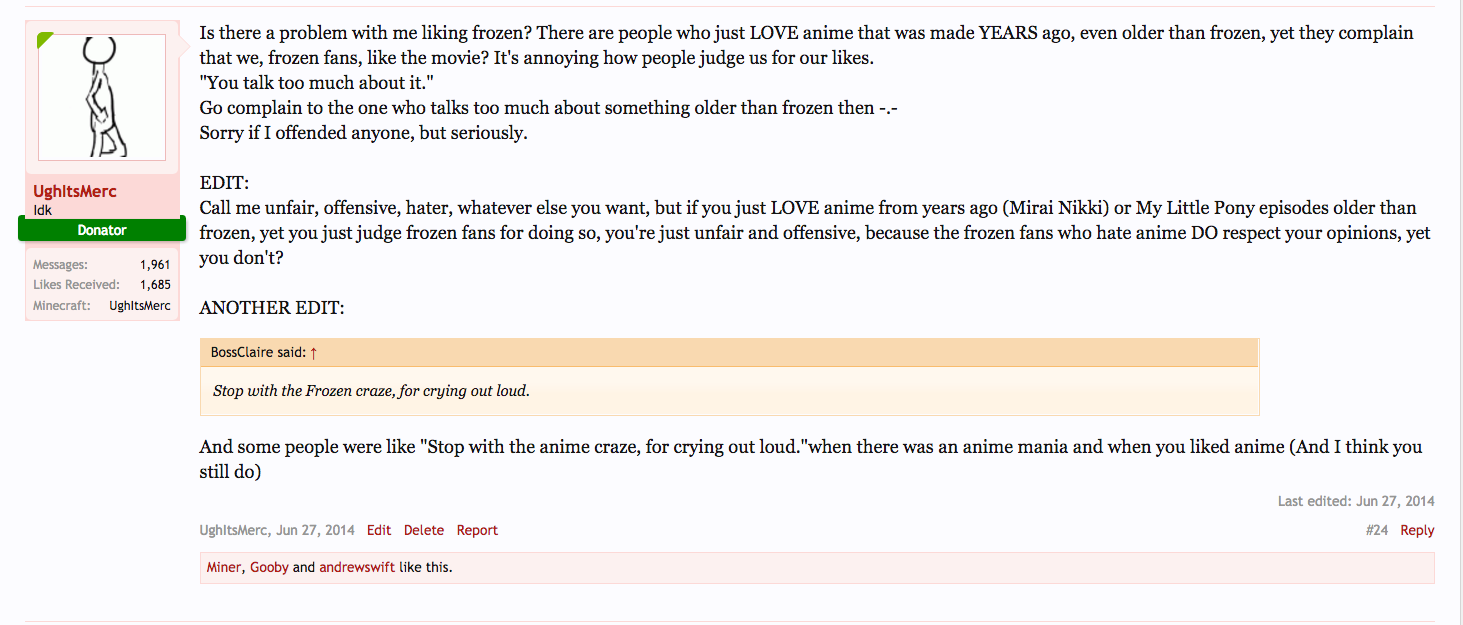1463x625 pixels.
Task: Click UghItsMerc author link below the post
Action: [233, 530]
